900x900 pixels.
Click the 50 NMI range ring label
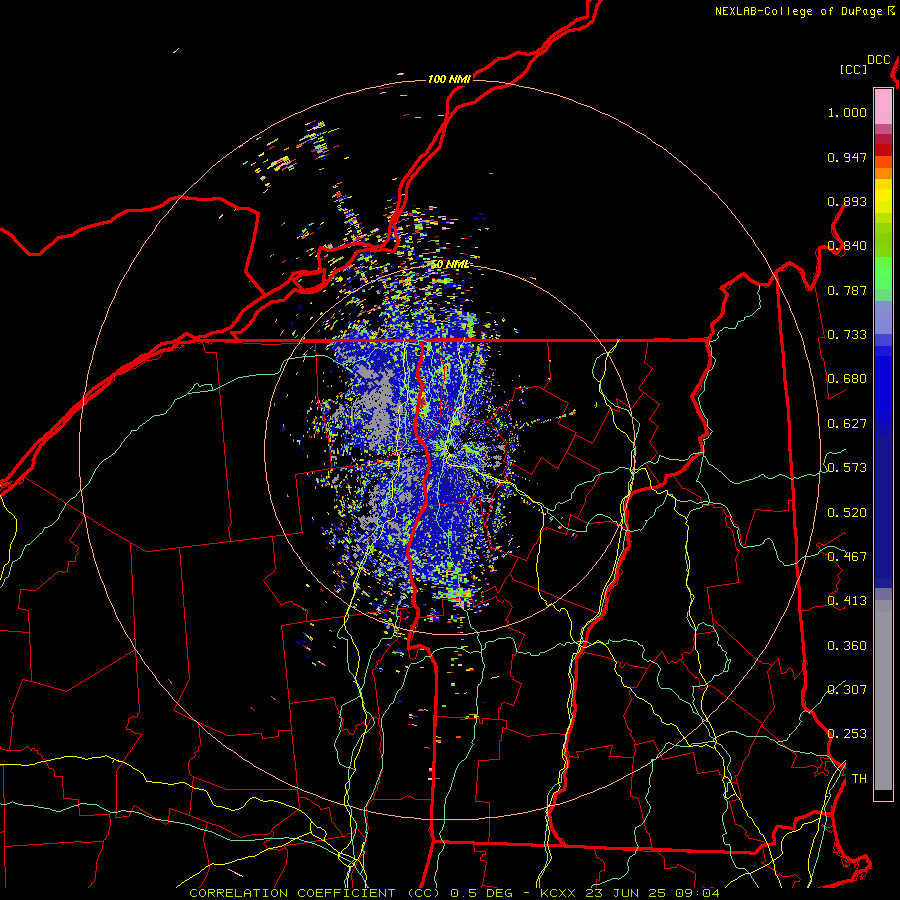pos(449,264)
